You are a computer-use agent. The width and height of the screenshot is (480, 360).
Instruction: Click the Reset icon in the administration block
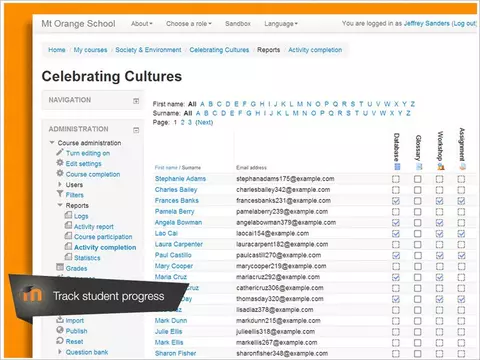click(60, 341)
